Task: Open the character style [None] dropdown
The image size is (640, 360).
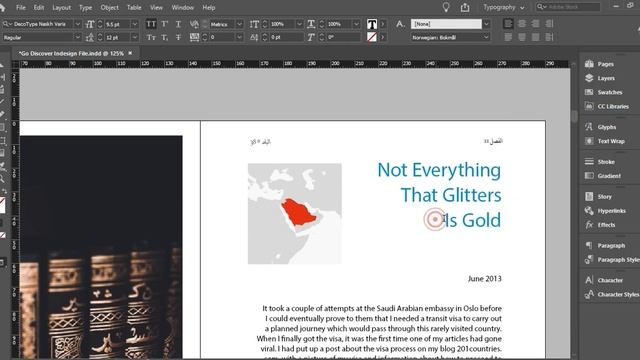Action: (486, 24)
